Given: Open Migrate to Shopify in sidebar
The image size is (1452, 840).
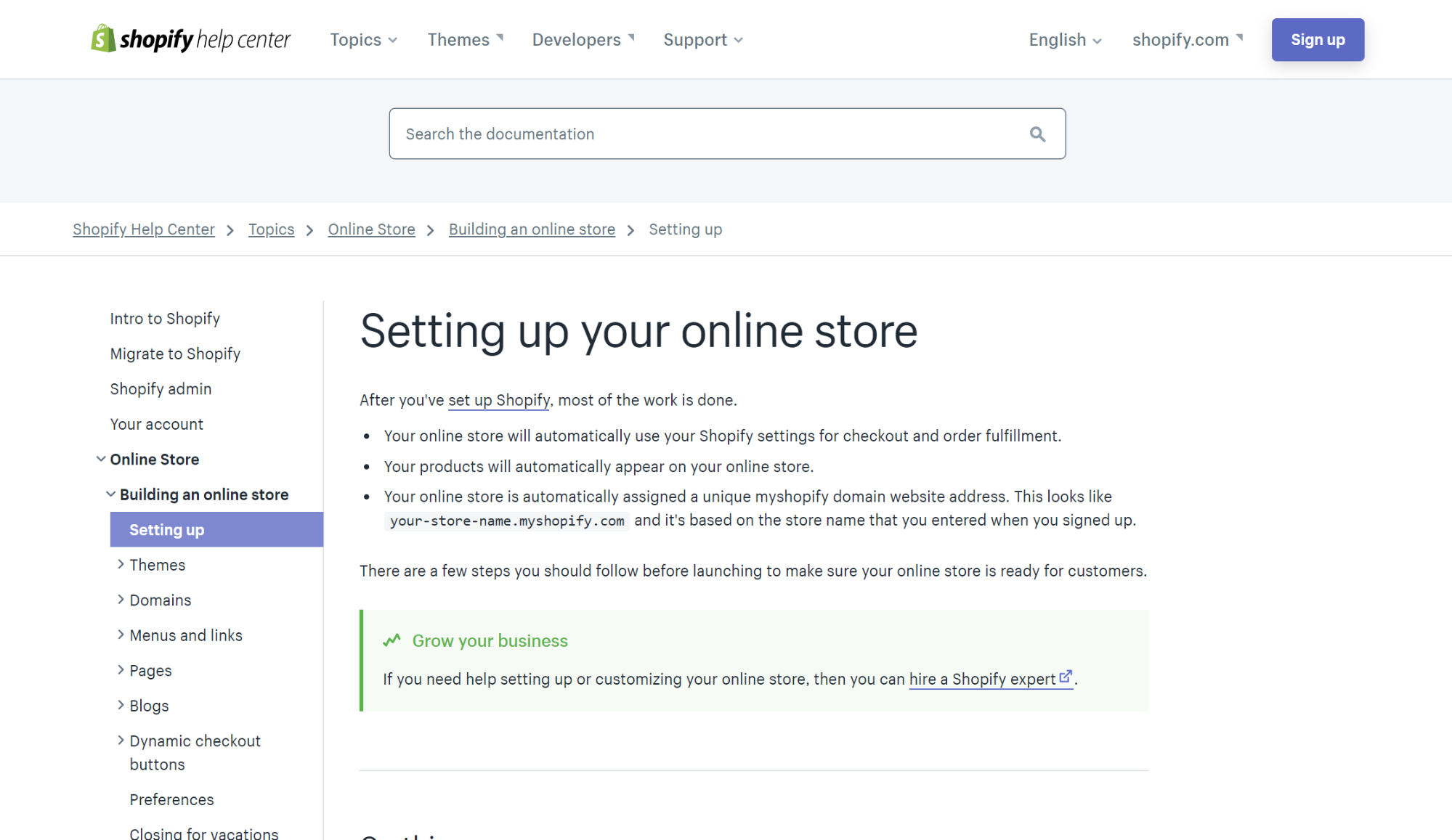Looking at the screenshot, I should [175, 354].
